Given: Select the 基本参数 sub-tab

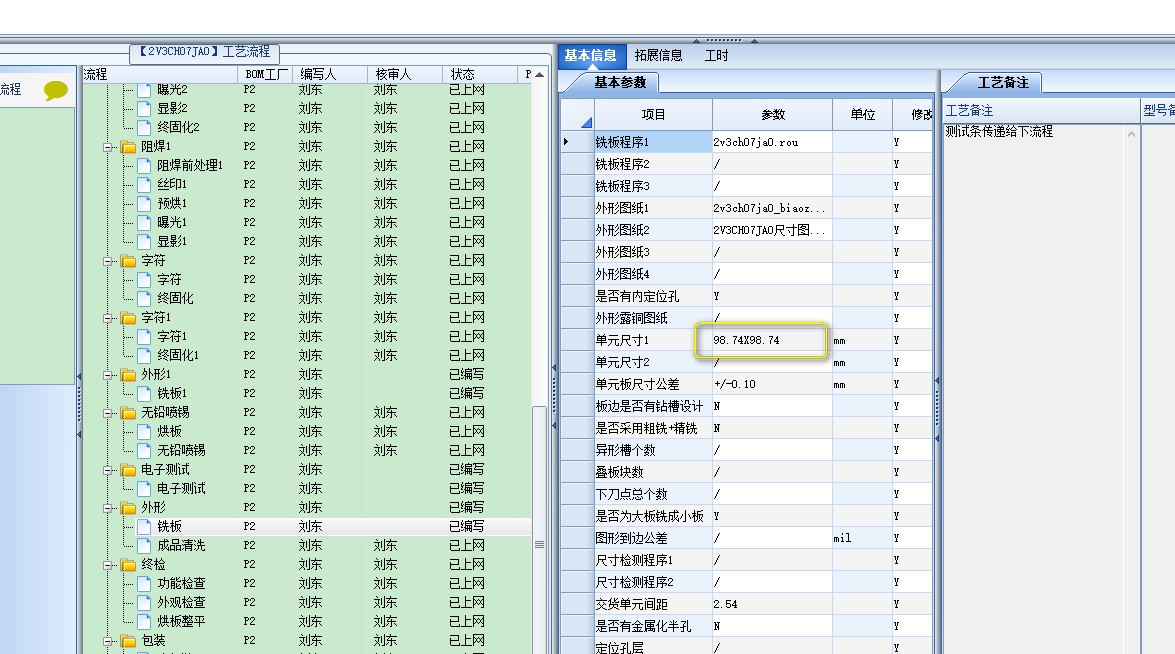Looking at the screenshot, I should click(620, 82).
